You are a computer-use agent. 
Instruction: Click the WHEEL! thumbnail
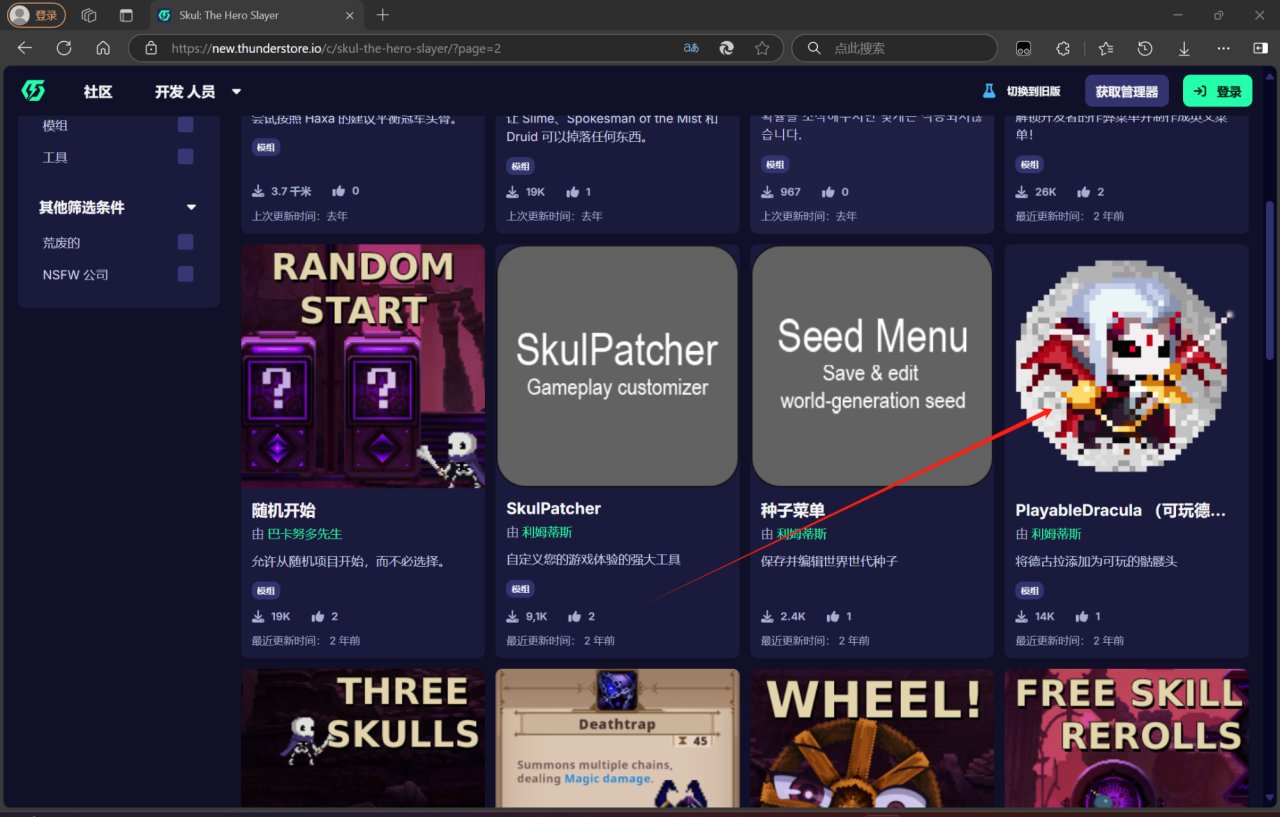[x=872, y=738]
